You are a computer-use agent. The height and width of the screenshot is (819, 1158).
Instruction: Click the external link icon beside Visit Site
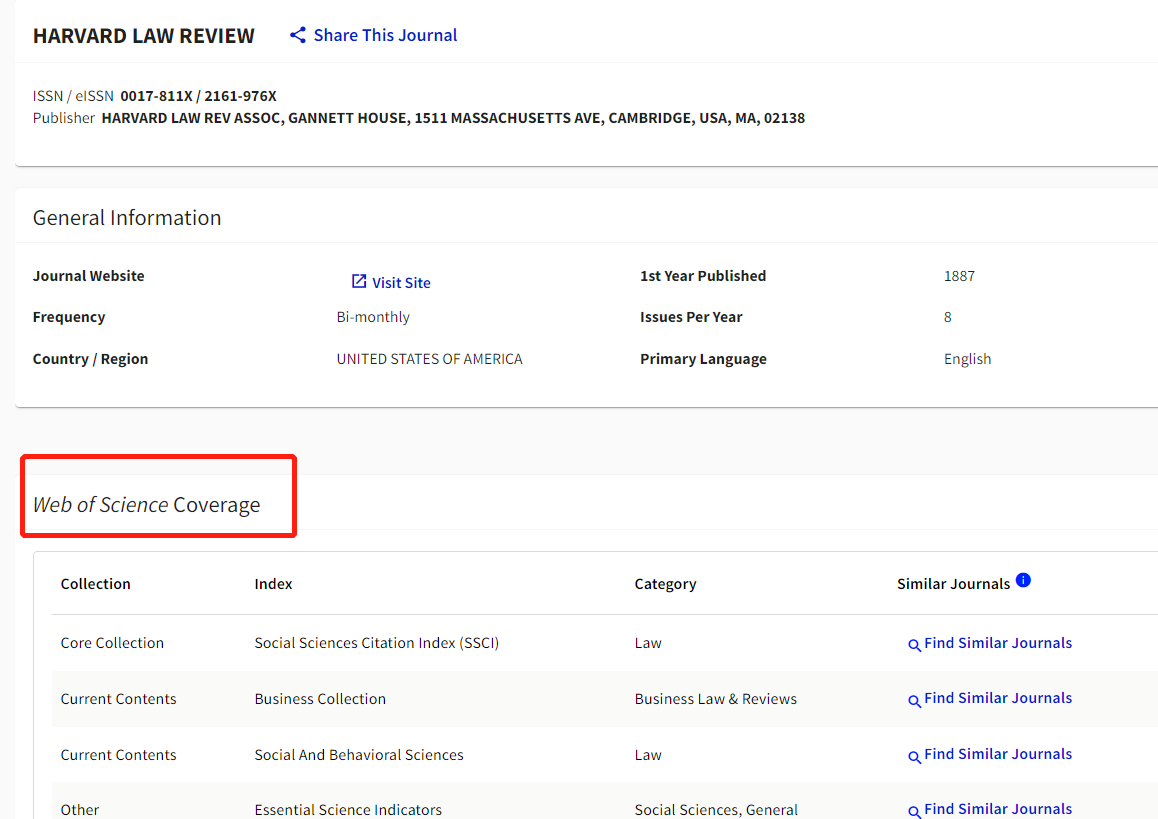coord(359,281)
